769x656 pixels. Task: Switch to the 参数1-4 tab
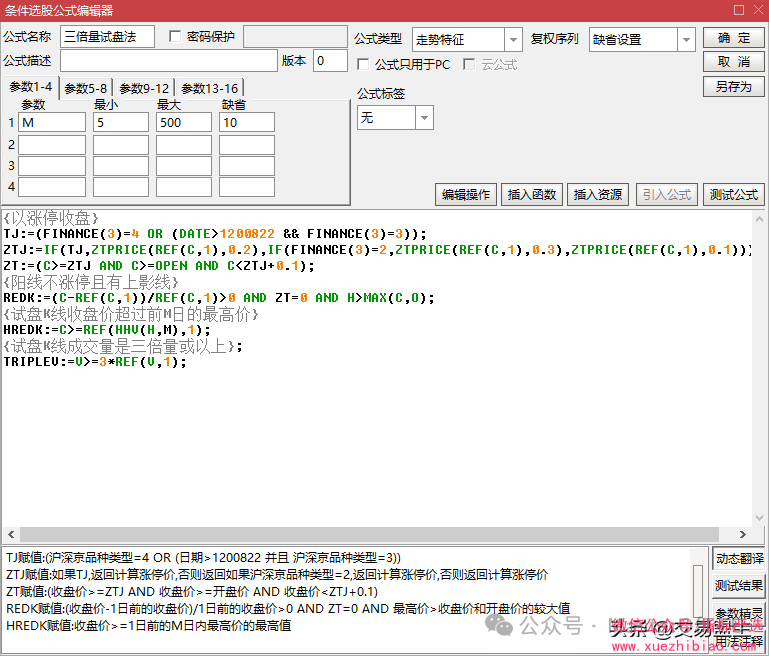click(x=30, y=87)
